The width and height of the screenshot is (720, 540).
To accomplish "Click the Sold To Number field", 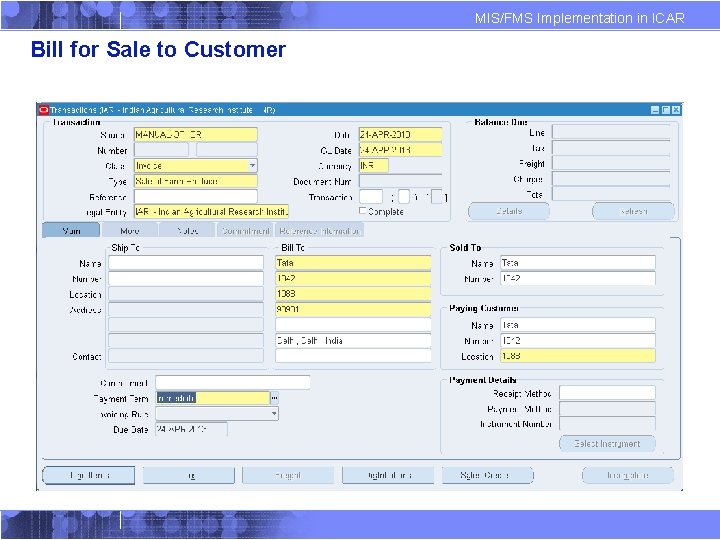I will tap(578, 278).
